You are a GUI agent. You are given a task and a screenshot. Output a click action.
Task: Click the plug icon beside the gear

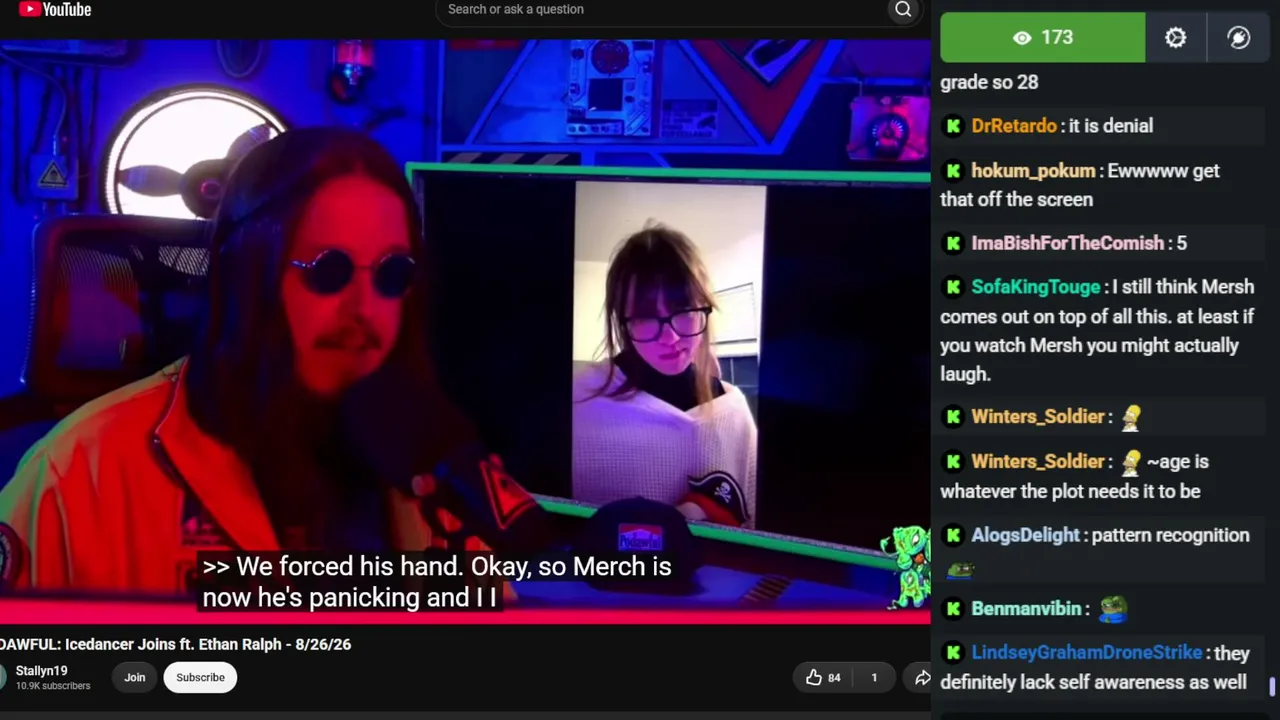1238,38
